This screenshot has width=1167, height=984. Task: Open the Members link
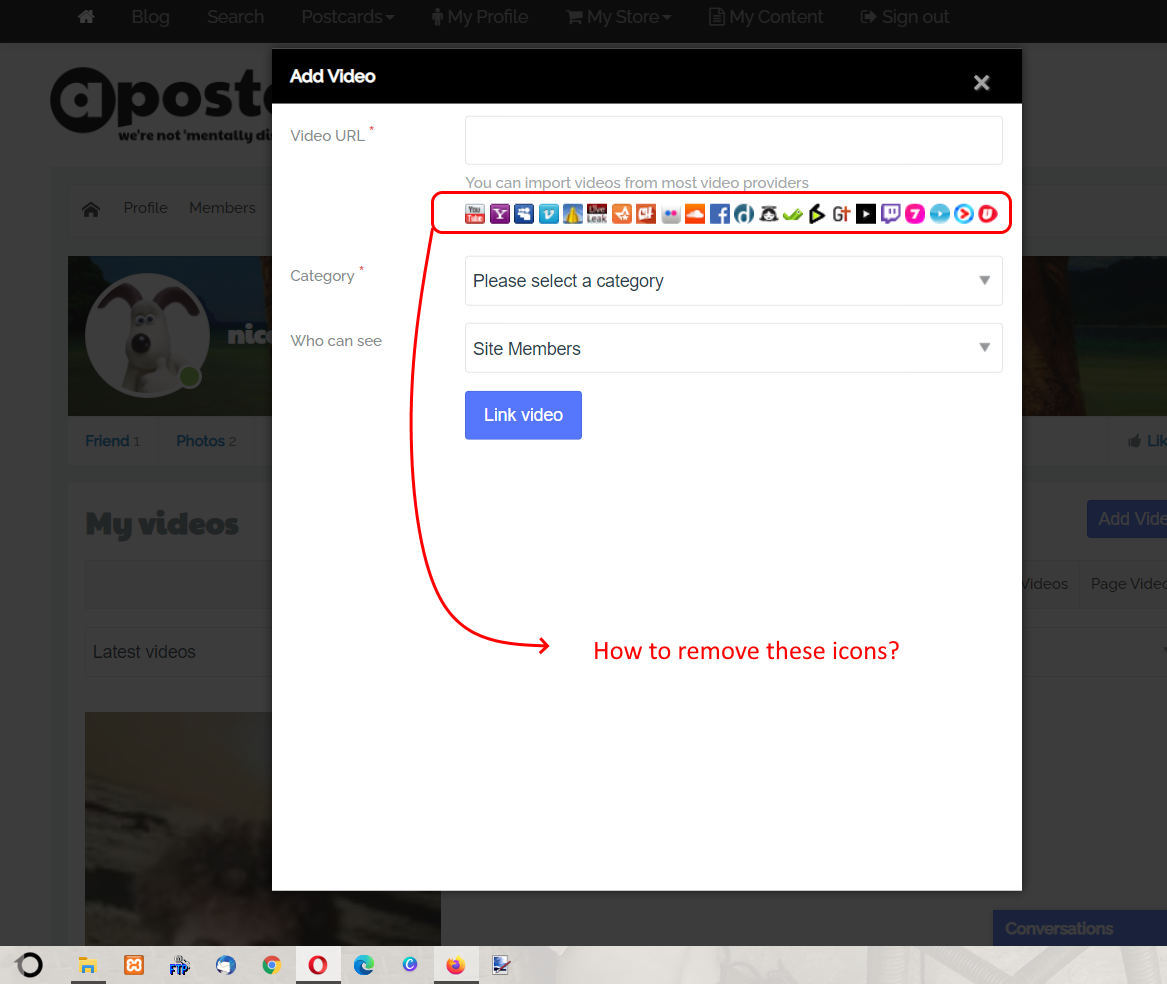click(x=222, y=208)
